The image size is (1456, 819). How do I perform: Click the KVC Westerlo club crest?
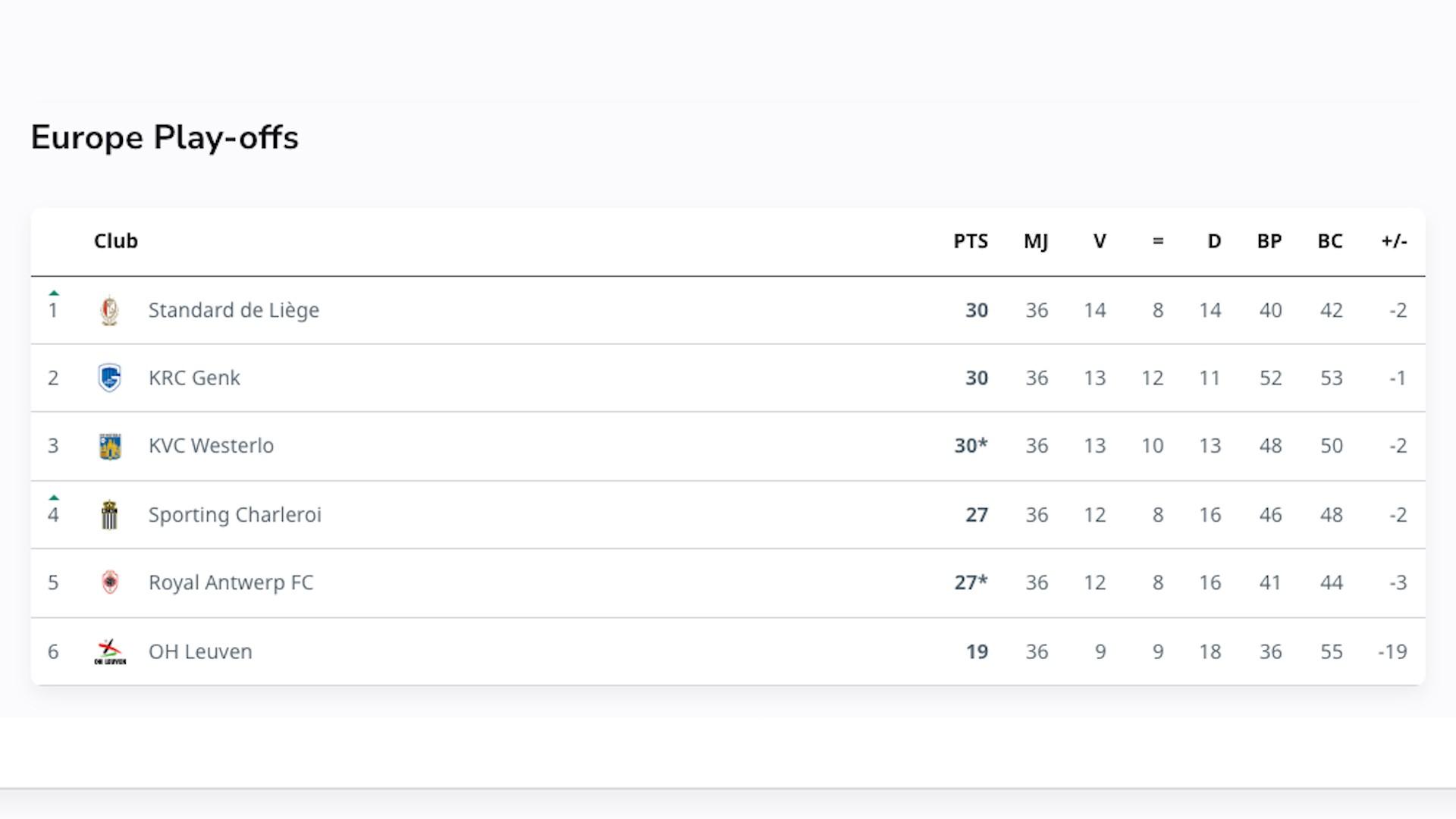pos(110,446)
